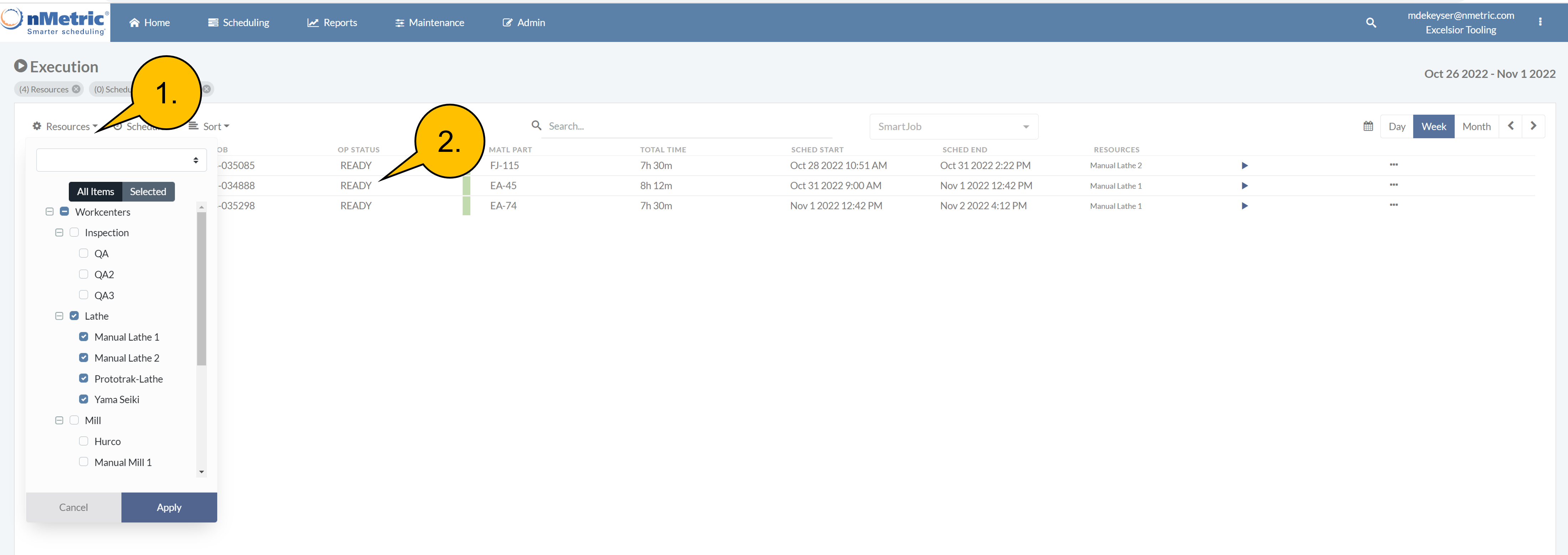The height and width of the screenshot is (555, 1568).
Task: Collapse the Inspection tree node
Action: pos(59,232)
